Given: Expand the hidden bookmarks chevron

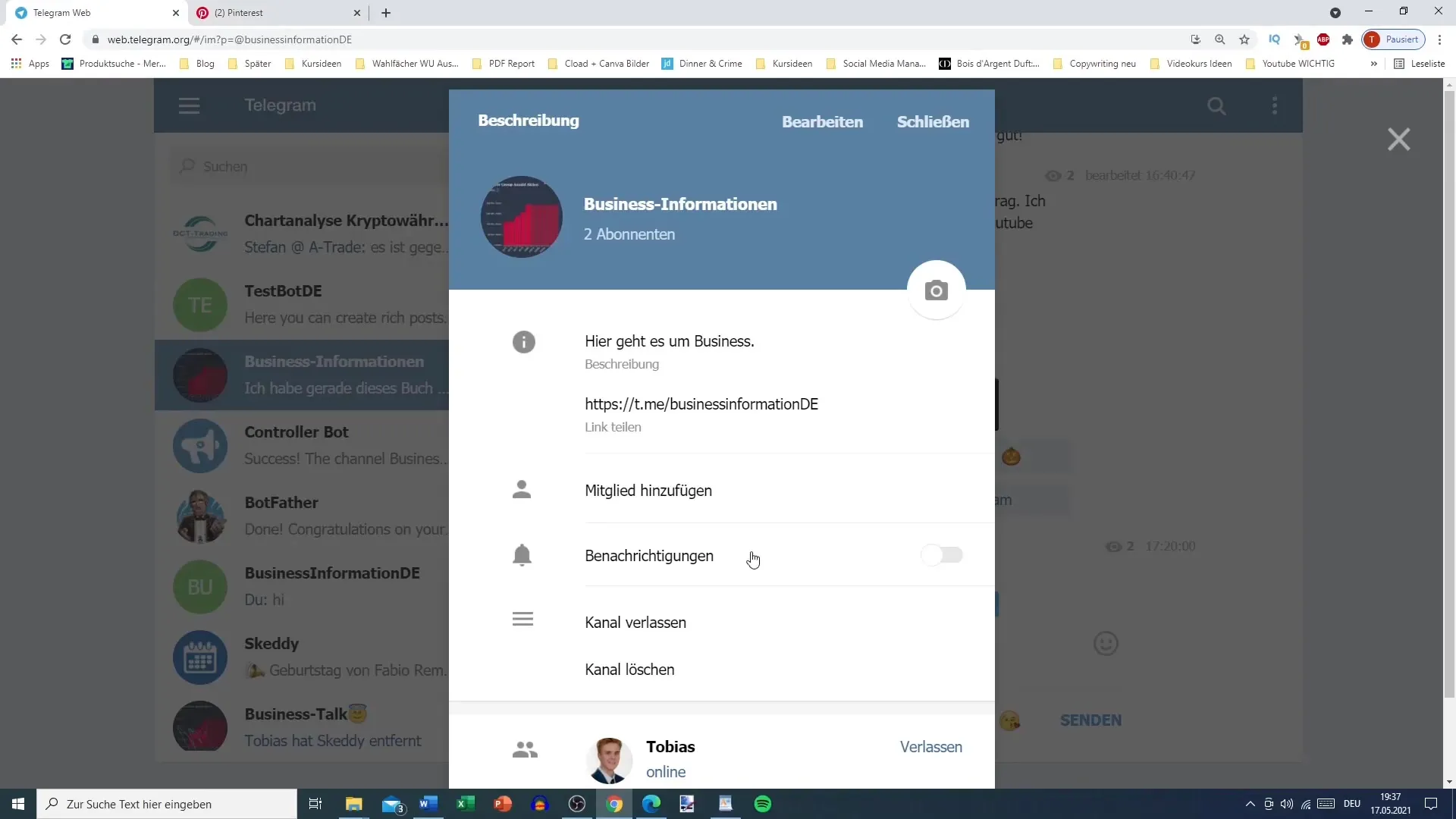Looking at the screenshot, I should [x=1373, y=64].
